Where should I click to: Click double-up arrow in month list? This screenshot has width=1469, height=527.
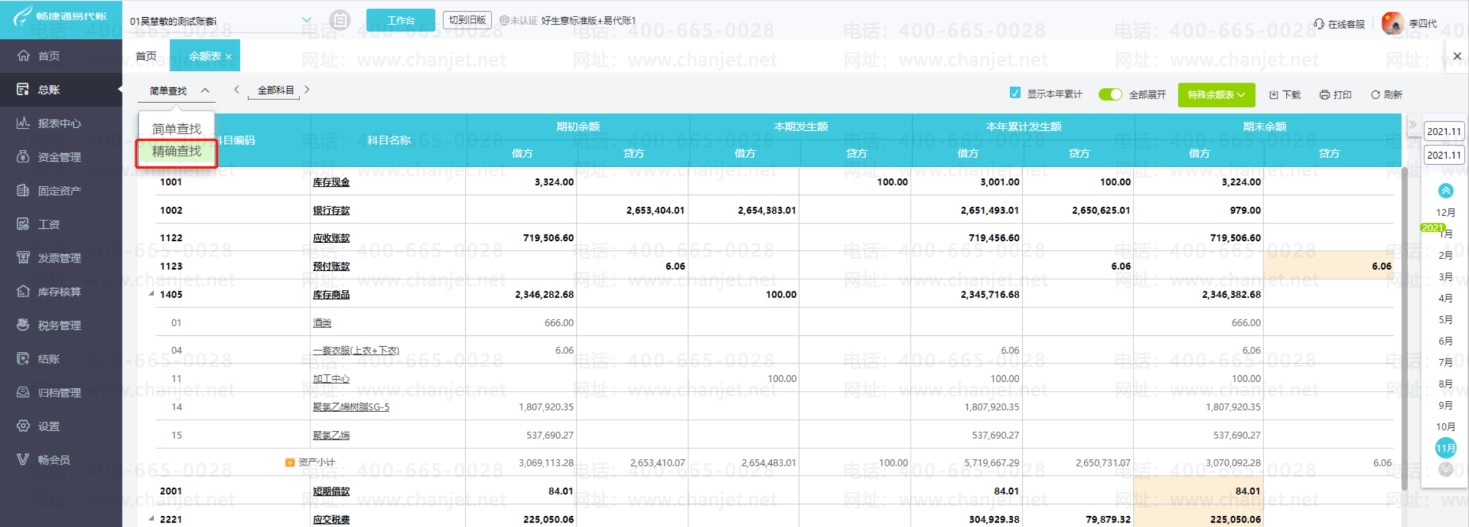coord(1445,191)
